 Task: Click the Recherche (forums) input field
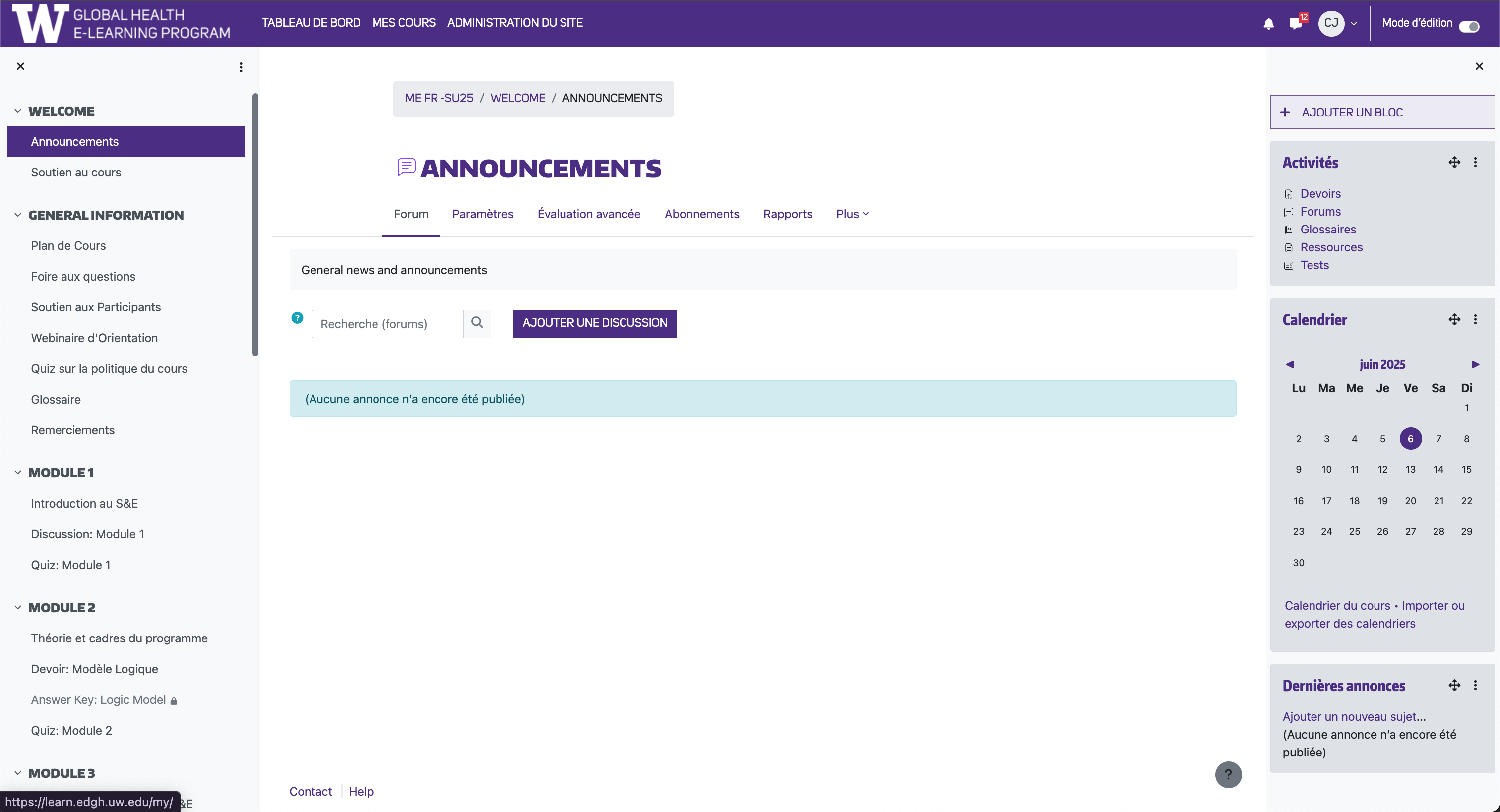click(387, 324)
